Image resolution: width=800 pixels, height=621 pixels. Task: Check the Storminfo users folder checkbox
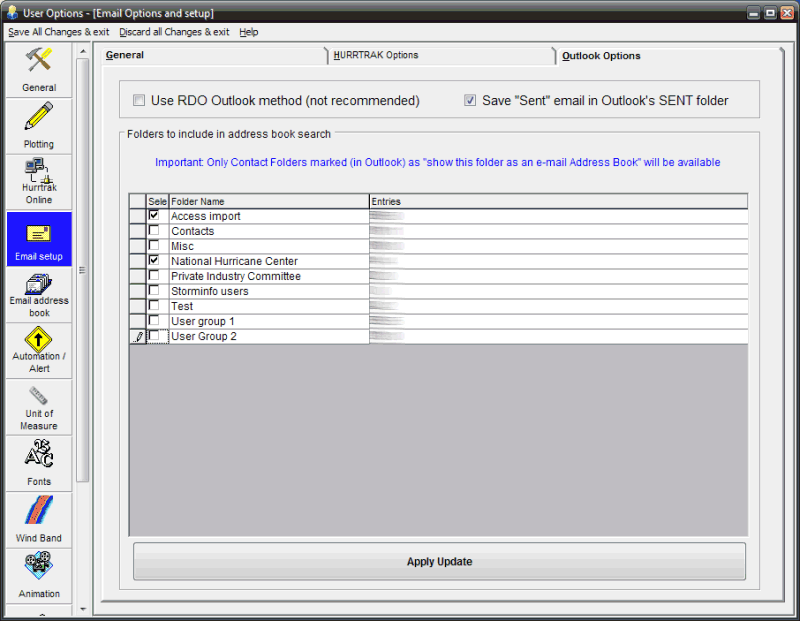pyautogui.click(x=154, y=290)
